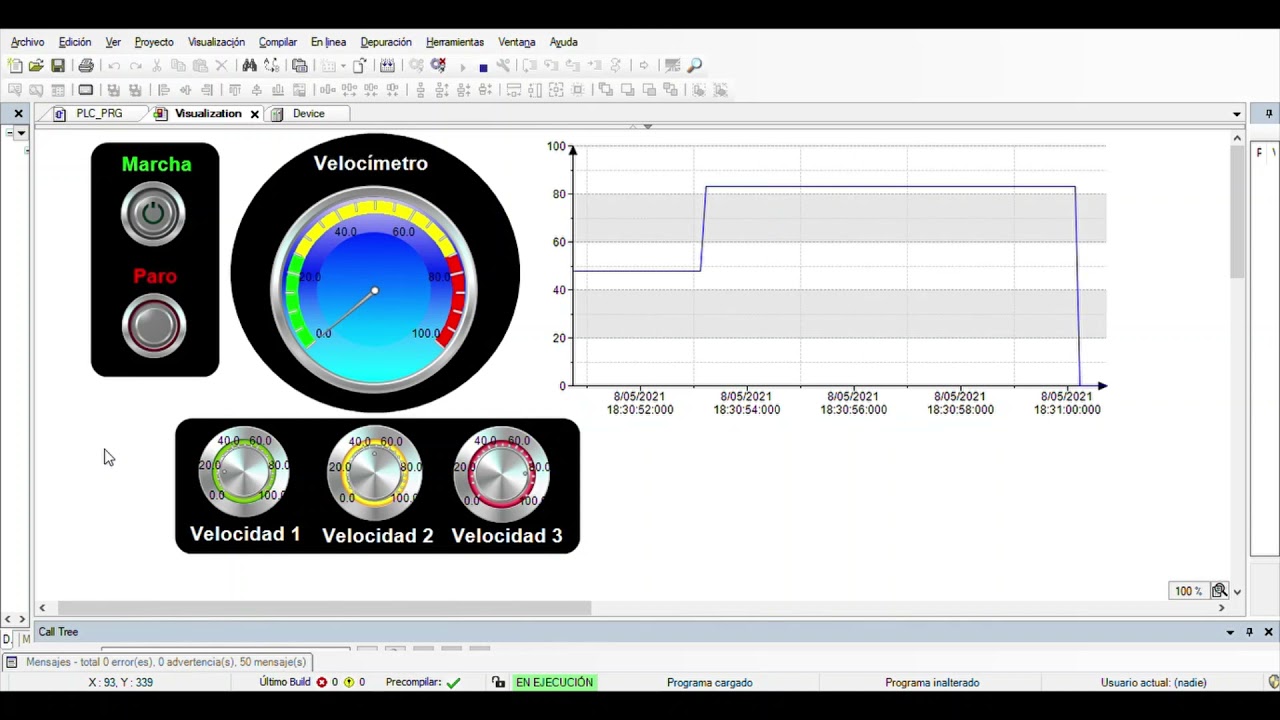The width and height of the screenshot is (1280, 720).
Task: Click the lock icon in status bar
Action: coord(499,682)
